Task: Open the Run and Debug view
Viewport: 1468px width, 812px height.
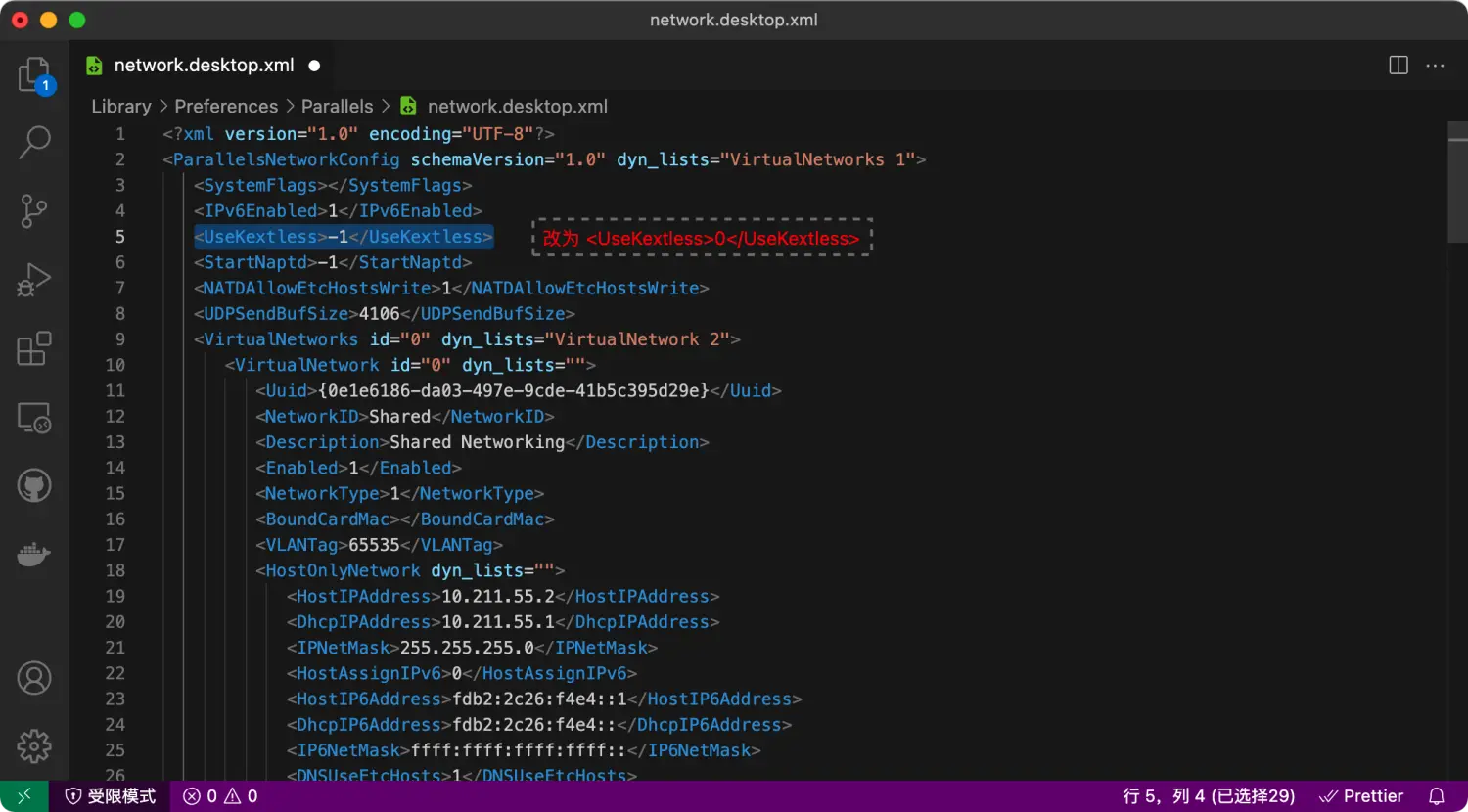Action: (34, 280)
